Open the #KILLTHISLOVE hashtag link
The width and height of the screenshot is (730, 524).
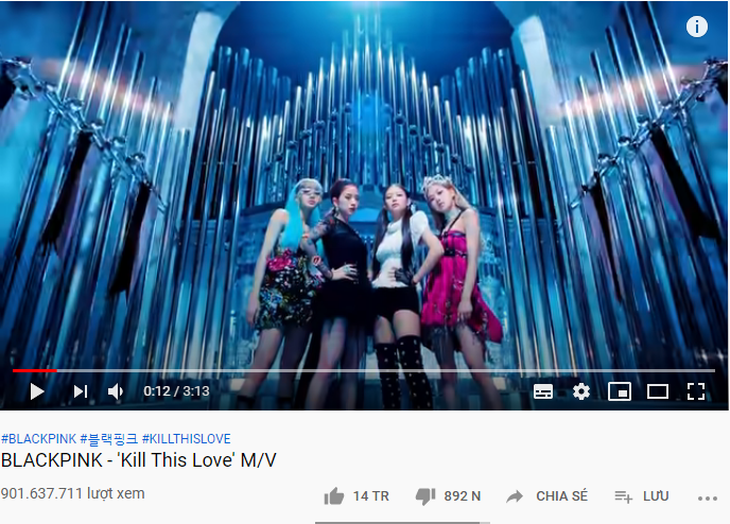point(186,438)
